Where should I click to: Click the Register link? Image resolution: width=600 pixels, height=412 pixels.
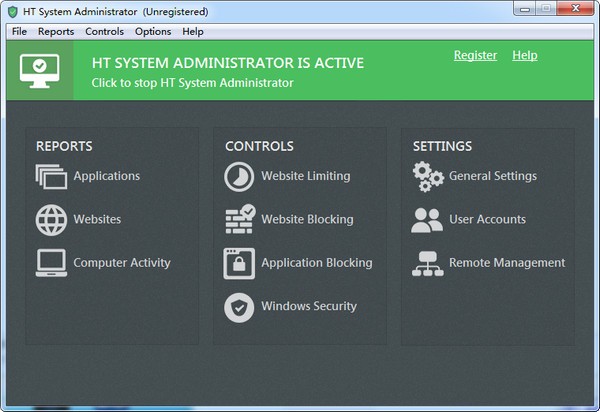tap(475, 55)
